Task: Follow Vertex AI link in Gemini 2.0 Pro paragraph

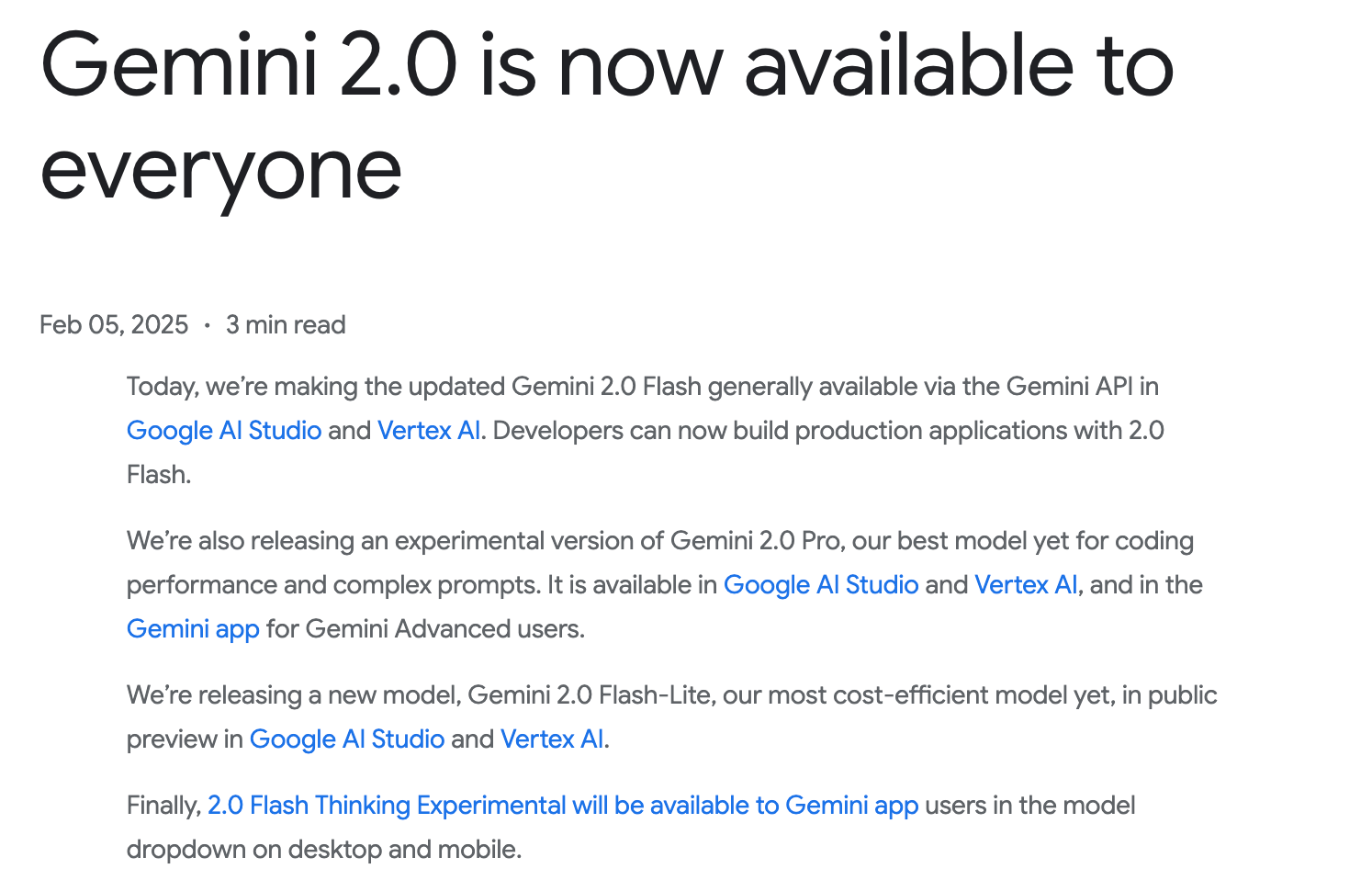Action: (x=1026, y=585)
